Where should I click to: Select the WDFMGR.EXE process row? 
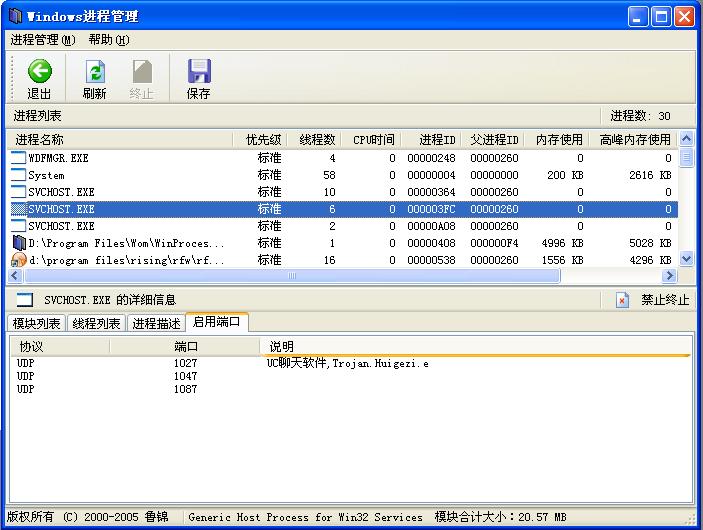[x=343, y=158]
